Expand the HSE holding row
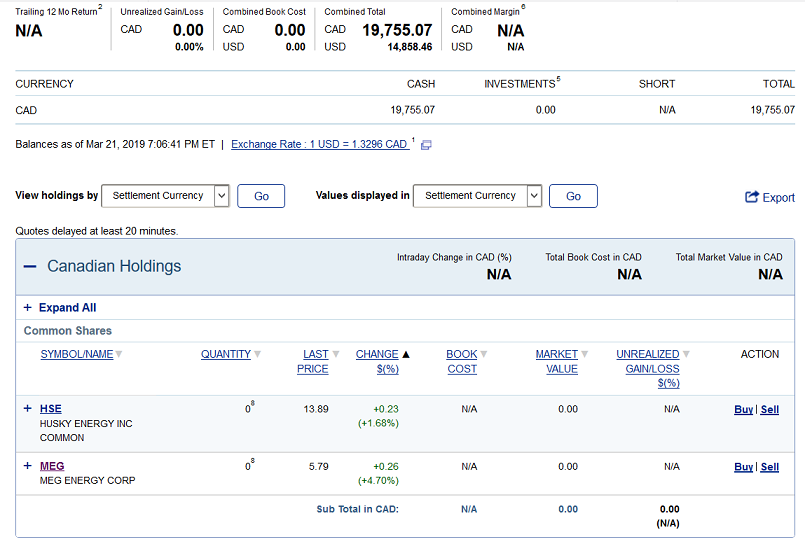This screenshot has height=544, width=805. [27, 409]
